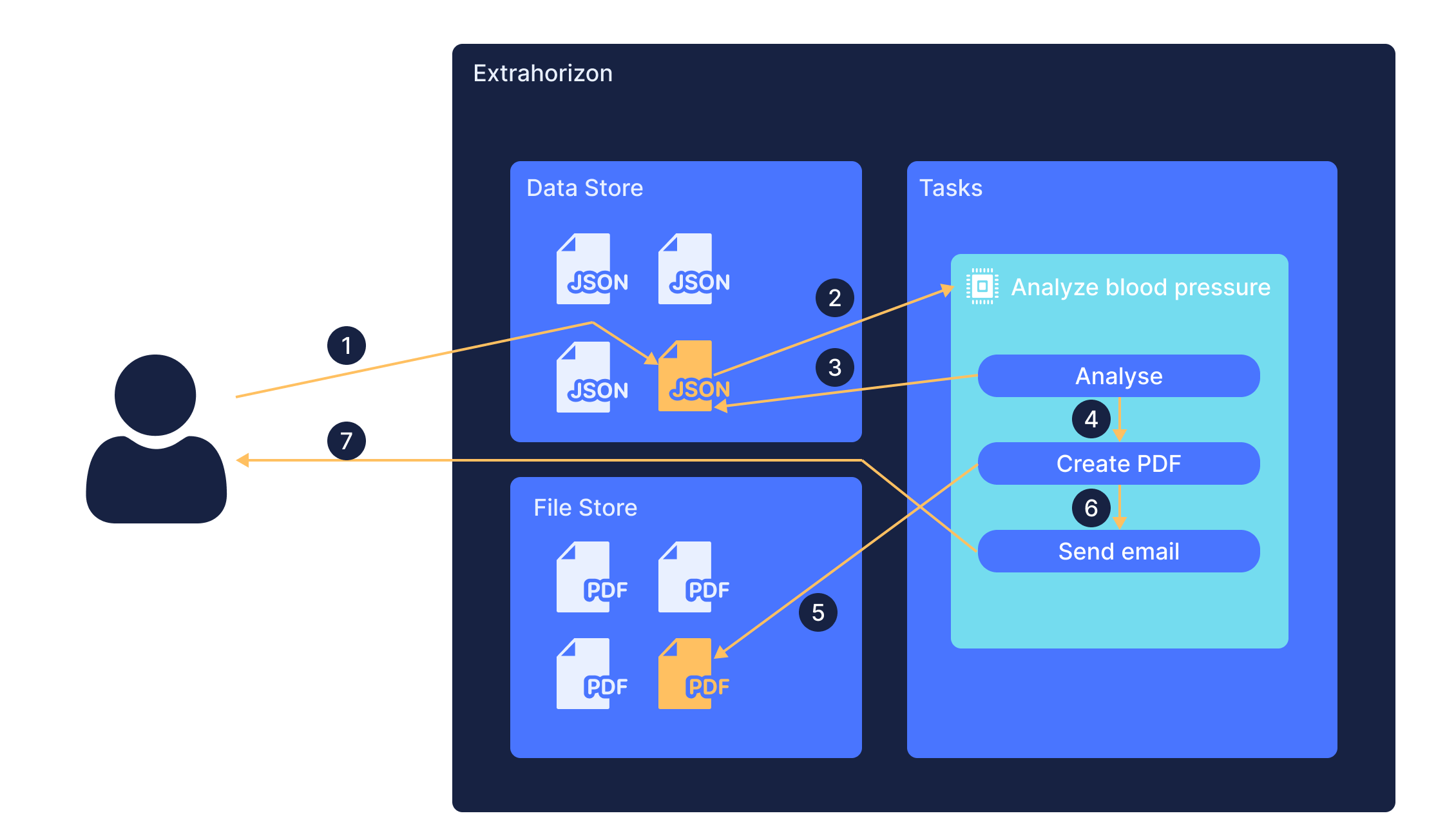Click step marker number 2
Screen dimensions: 1456x838
click(x=834, y=298)
